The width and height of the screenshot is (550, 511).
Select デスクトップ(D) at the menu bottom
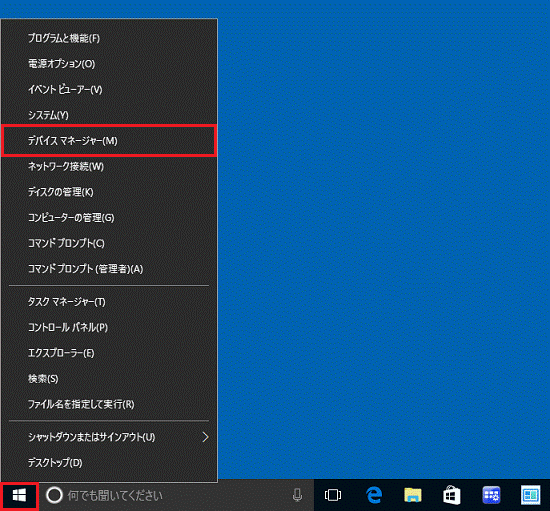(x=109, y=463)
